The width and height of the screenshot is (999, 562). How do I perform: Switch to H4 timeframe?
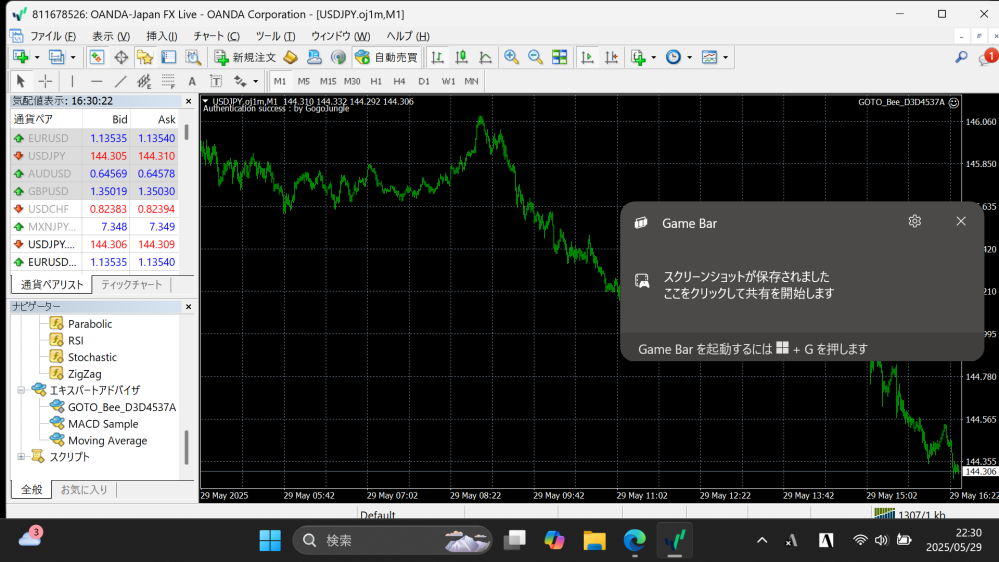(x=399, y=81)
